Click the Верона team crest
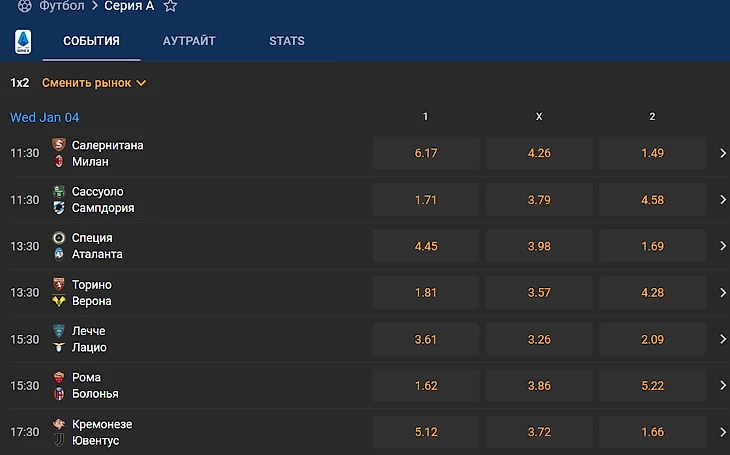This screenshot has height=455, width=730. (x=59, y=301)
